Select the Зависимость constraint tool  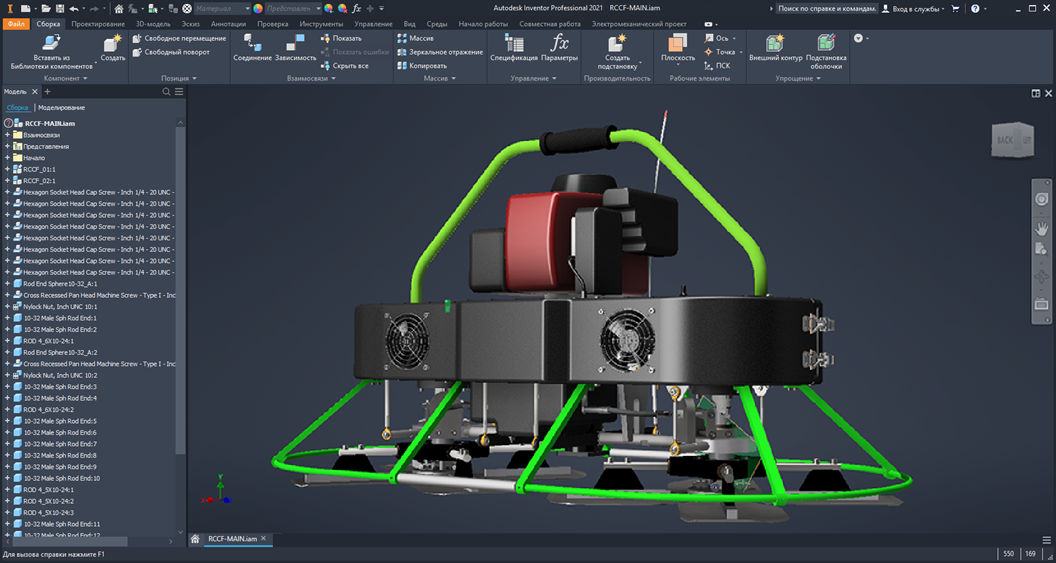295,43
